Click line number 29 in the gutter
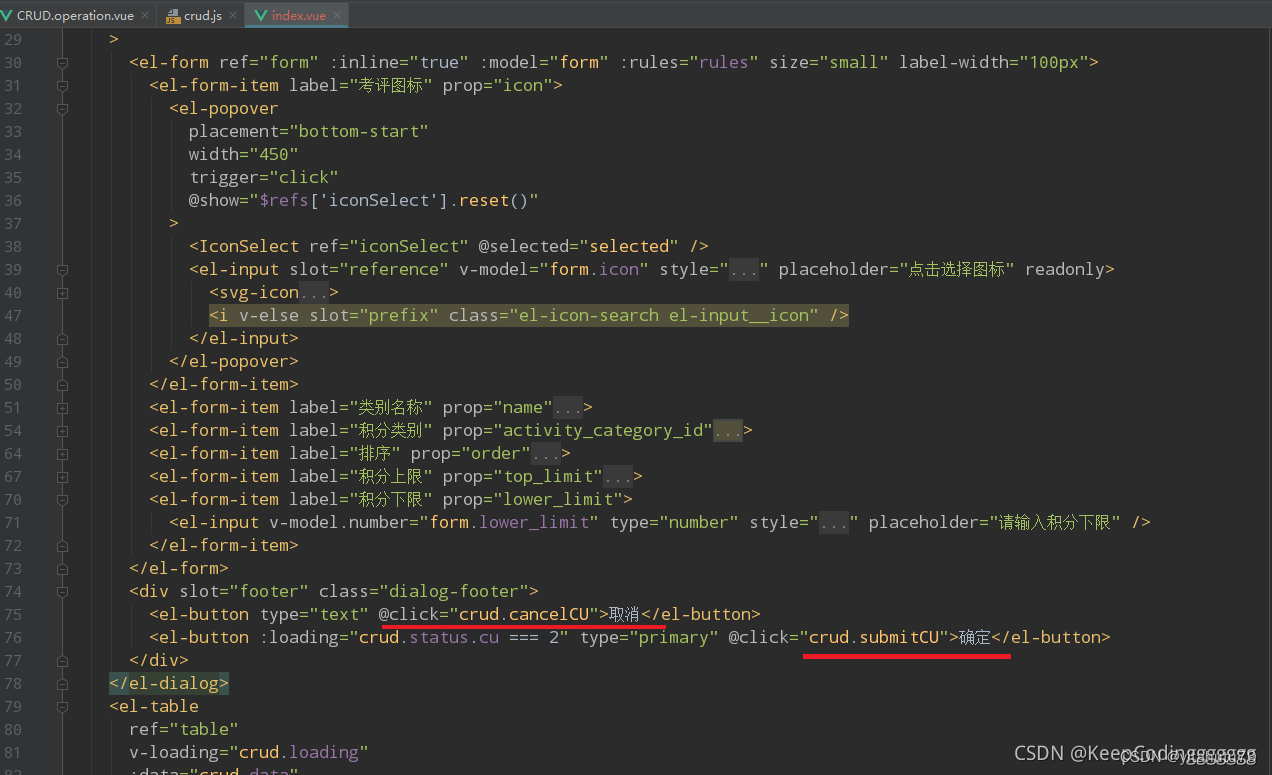1272x775 pixels. point(12,39)
